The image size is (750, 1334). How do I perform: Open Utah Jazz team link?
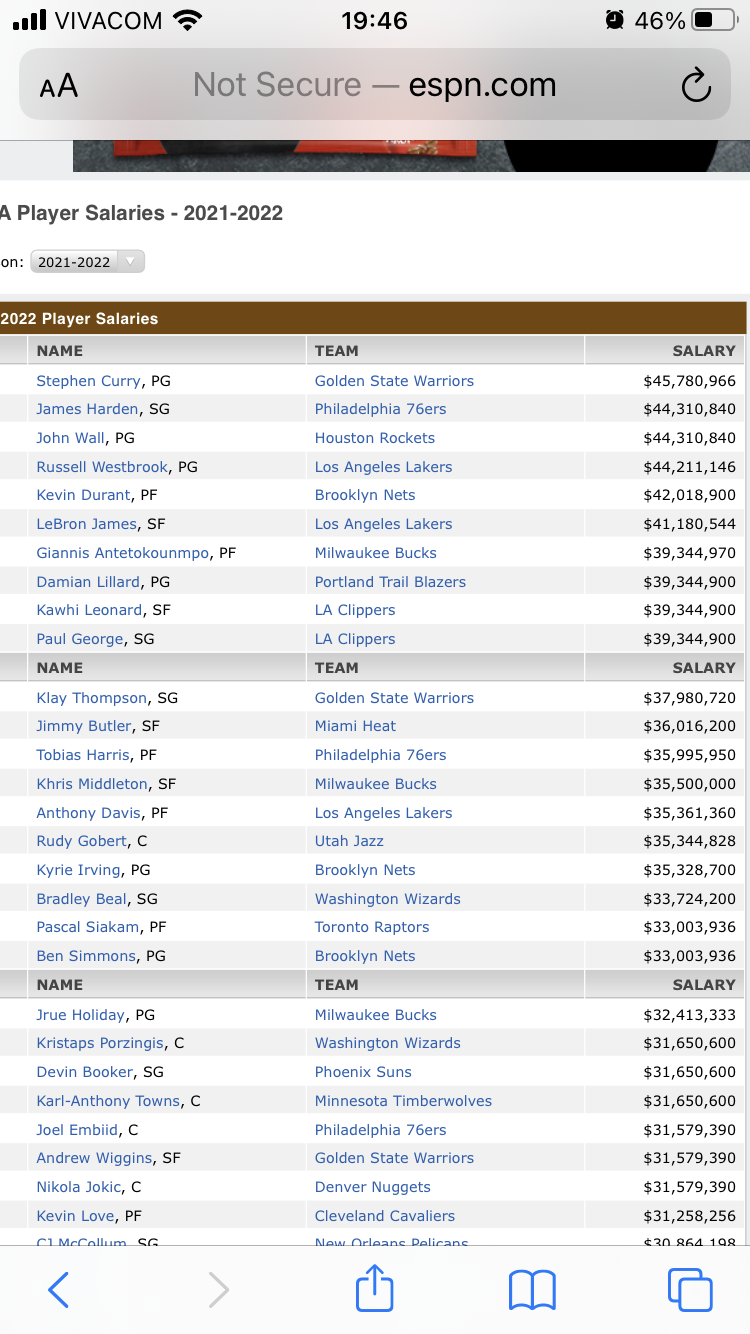click(x=349, y=841)
